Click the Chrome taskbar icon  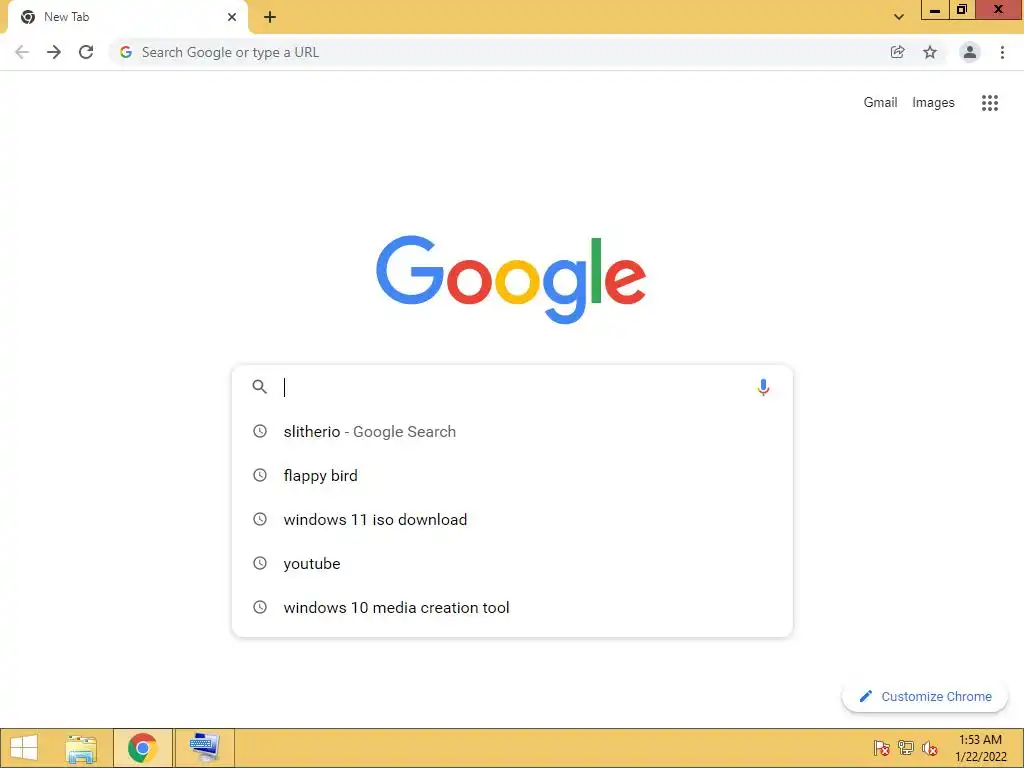tap(143, 748)
